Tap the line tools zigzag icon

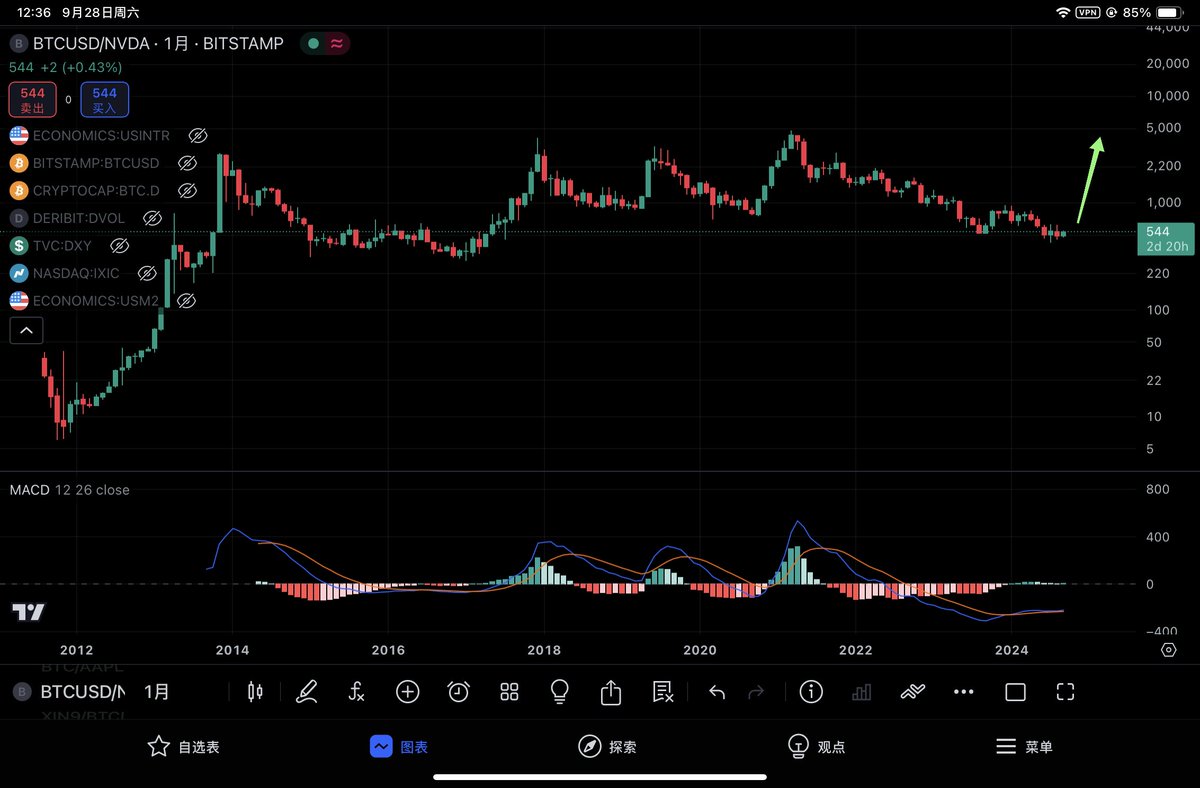click(x=912, y=691)
